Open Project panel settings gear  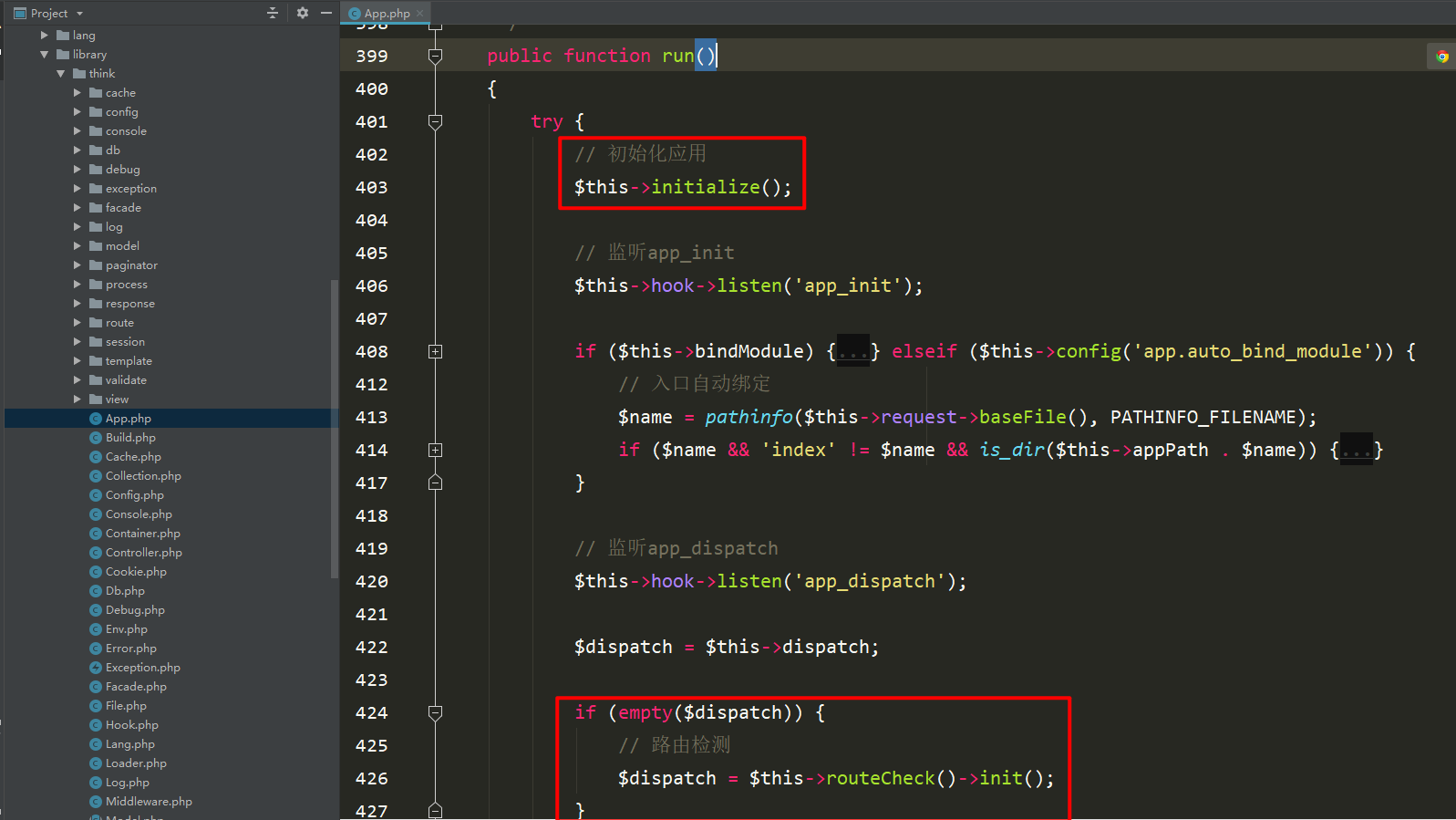pos(303,13)
